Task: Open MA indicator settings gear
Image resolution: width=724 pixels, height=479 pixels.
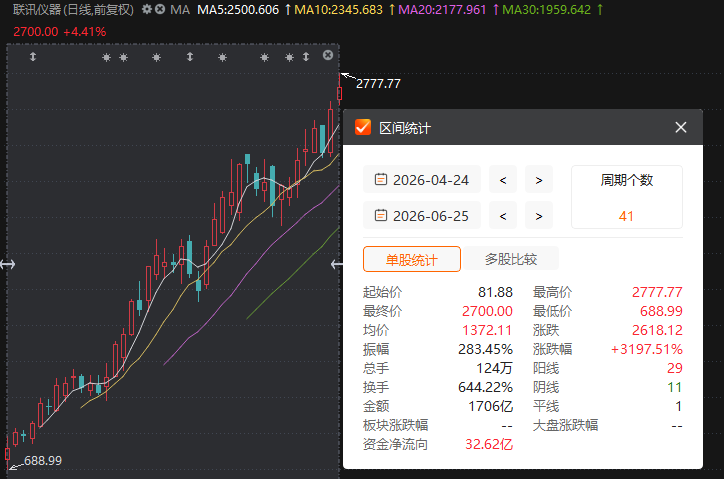Action: coord(146,9)
